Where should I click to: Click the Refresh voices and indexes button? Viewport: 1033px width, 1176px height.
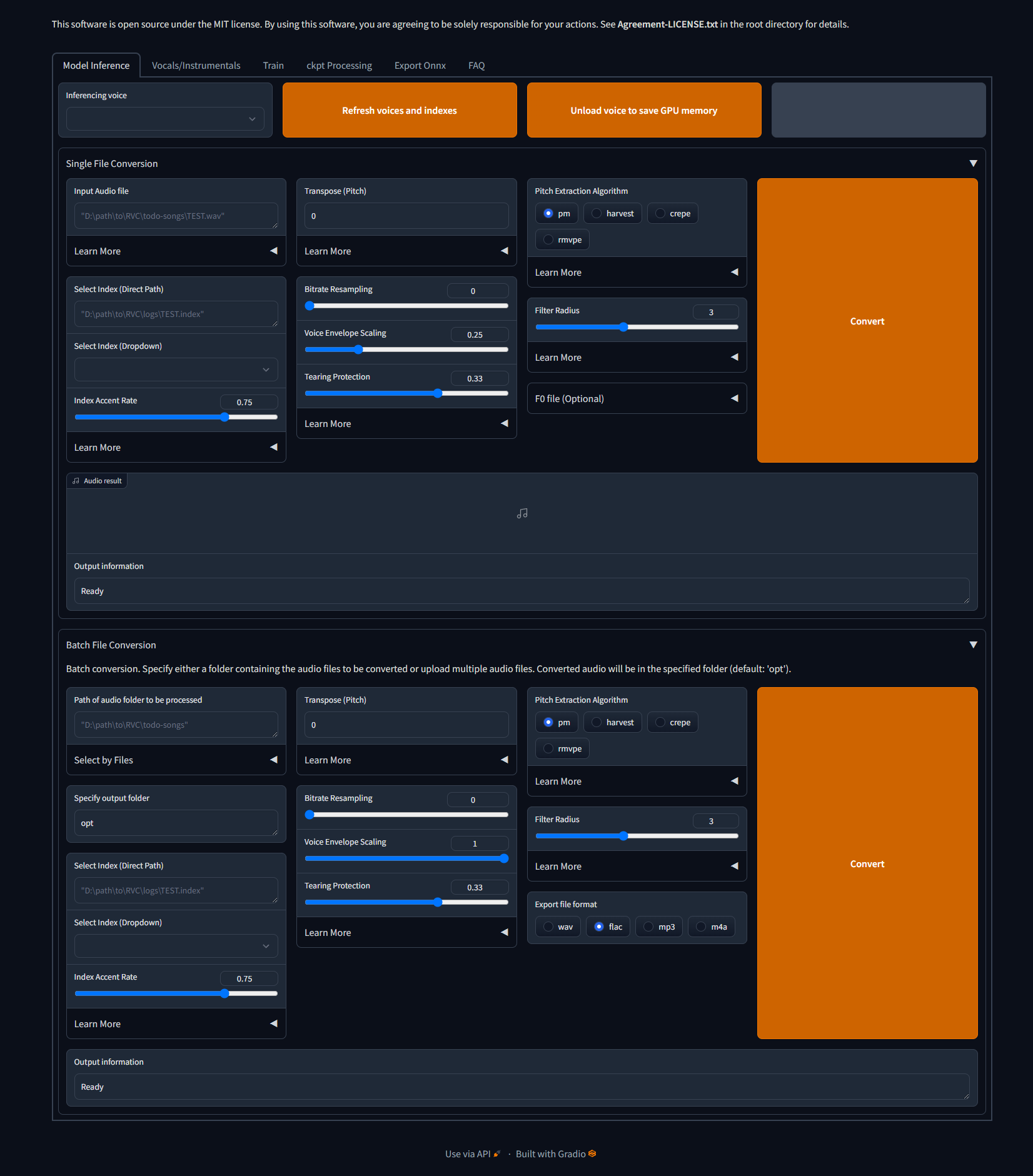coord(399,110)
